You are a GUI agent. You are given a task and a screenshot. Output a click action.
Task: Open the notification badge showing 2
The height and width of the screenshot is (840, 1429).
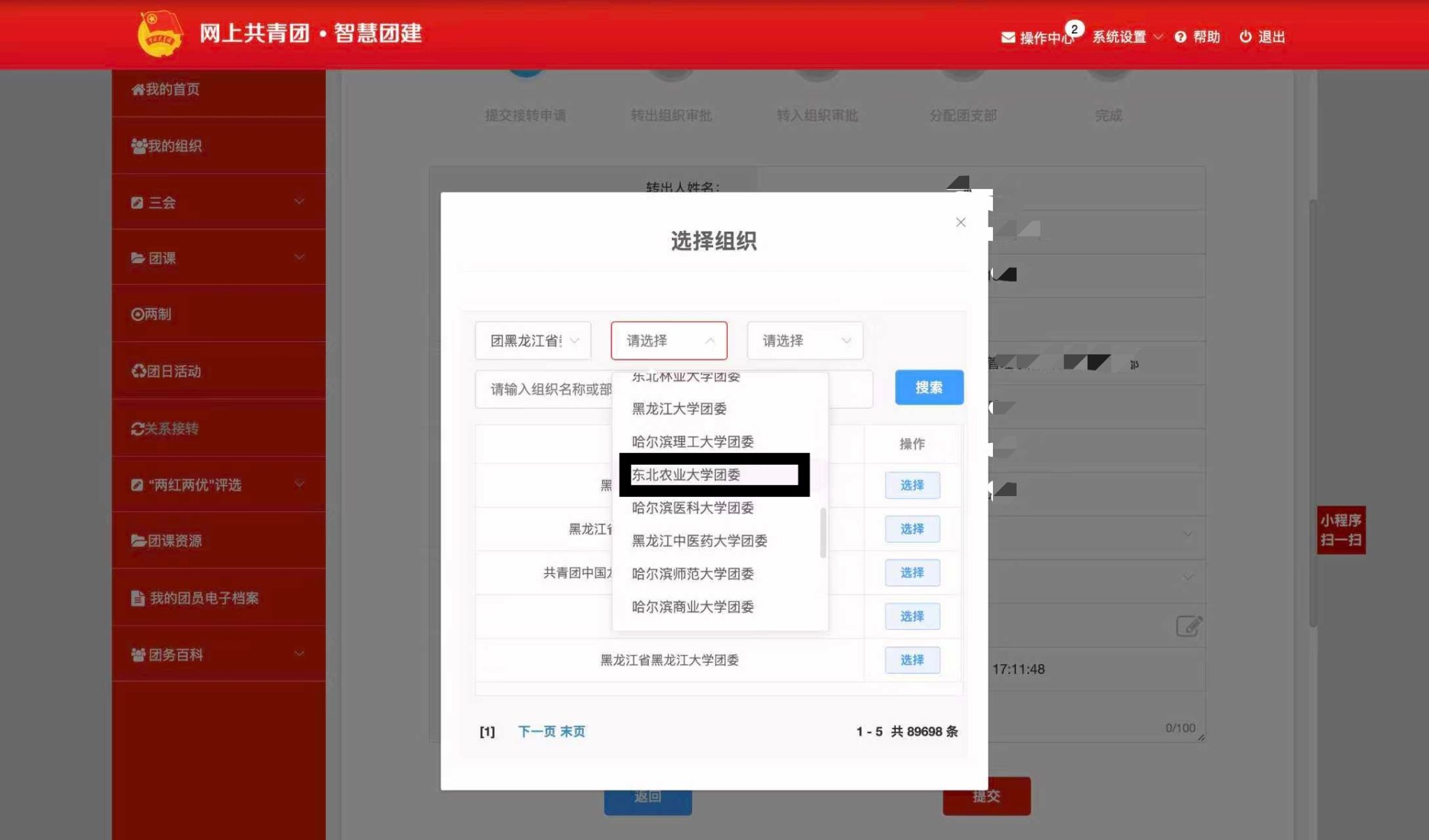1075,29
